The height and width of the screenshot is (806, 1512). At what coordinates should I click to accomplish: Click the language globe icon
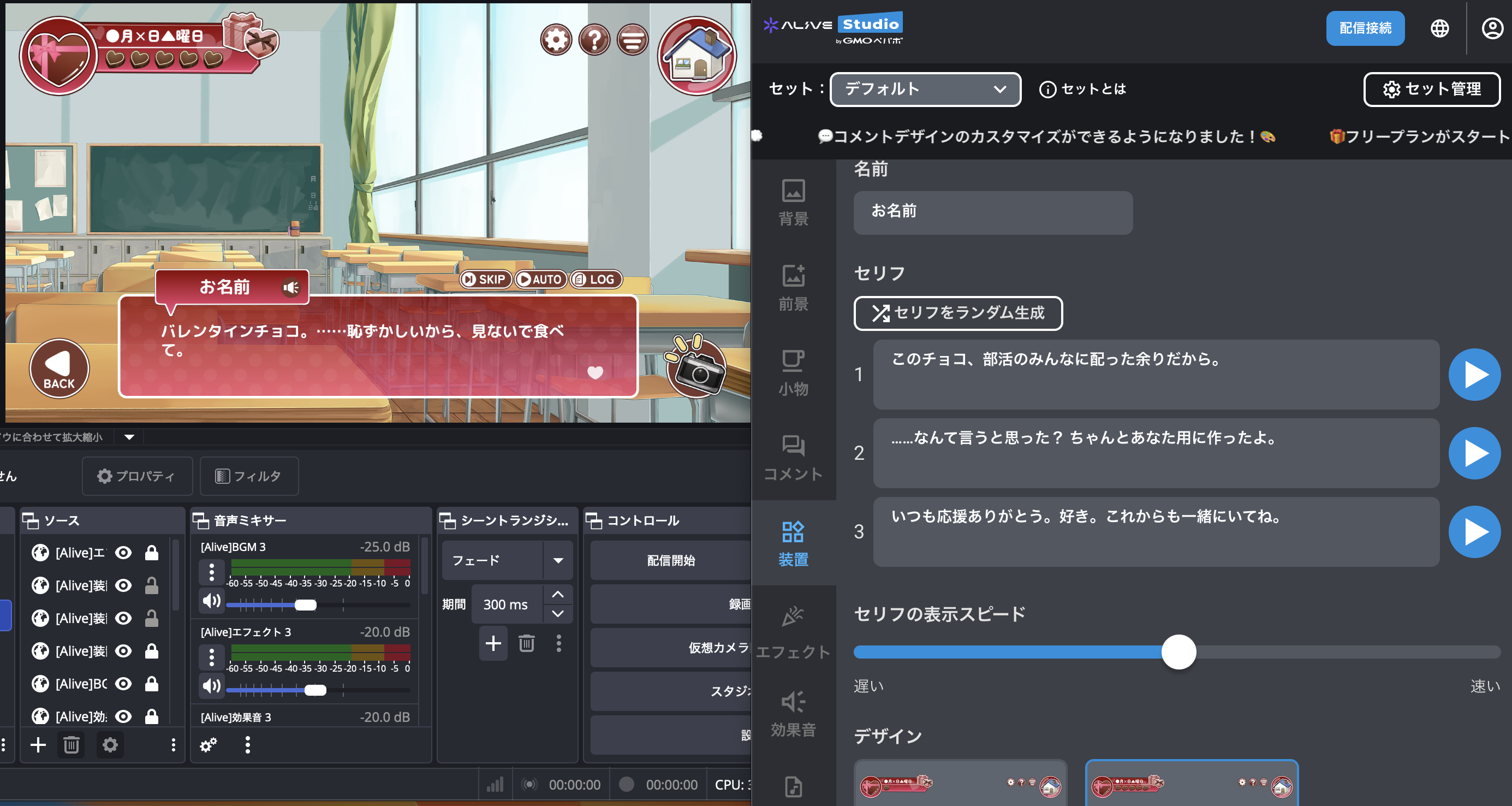coord(1439,28)
